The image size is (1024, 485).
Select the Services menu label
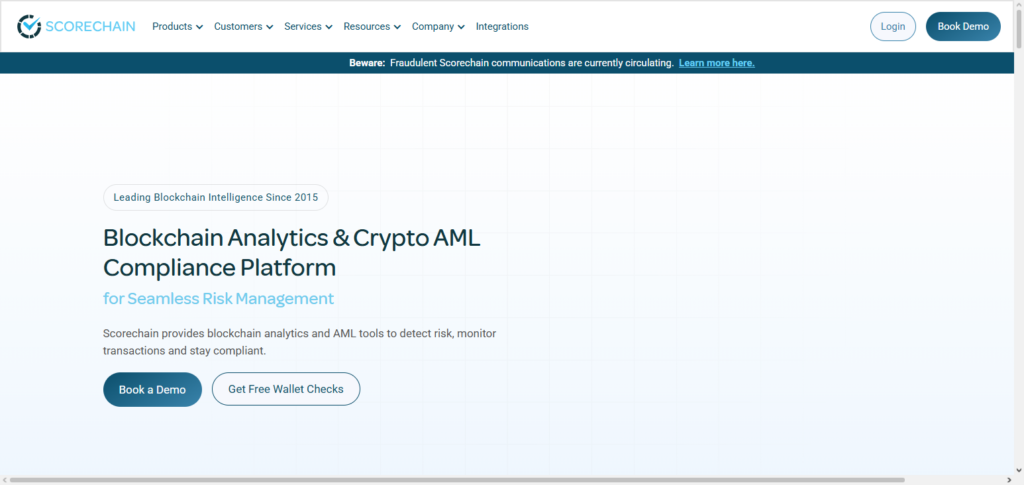[x=302, y=27]
